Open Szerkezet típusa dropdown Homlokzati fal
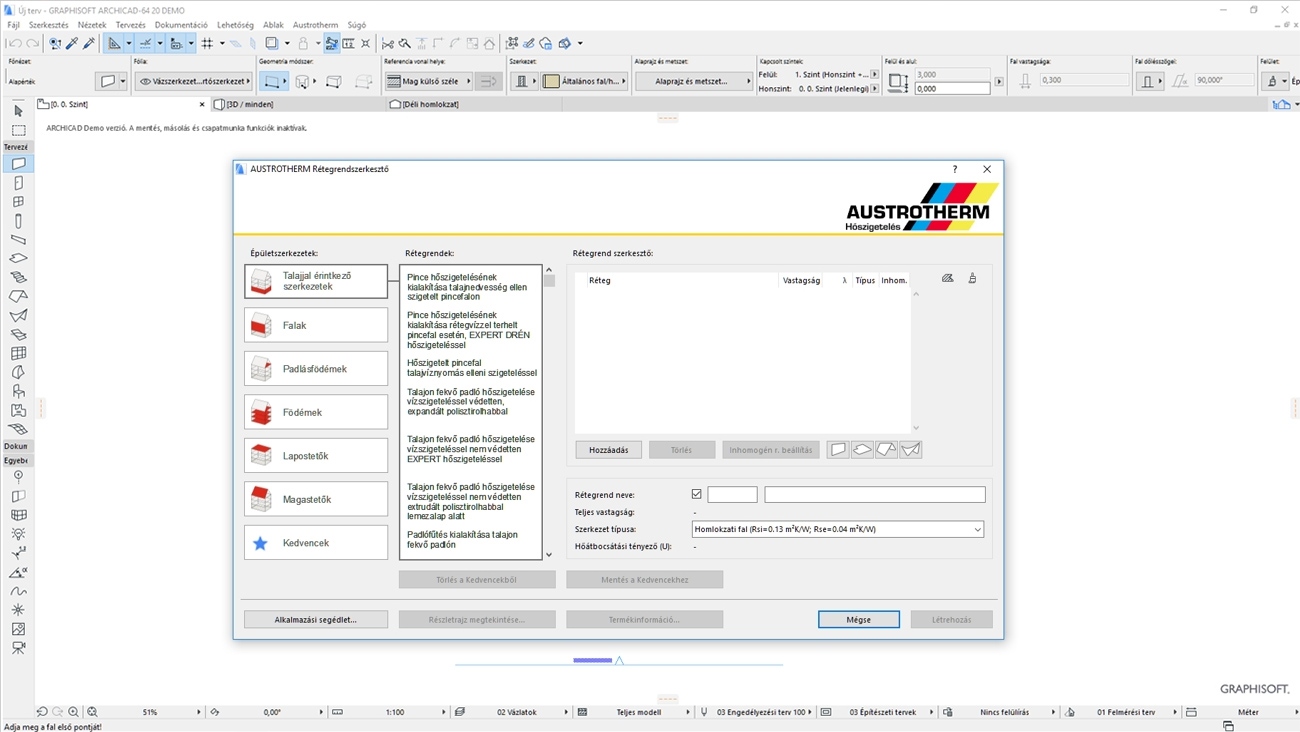The width and height of the screenshot is (1300, 732). 838,530
